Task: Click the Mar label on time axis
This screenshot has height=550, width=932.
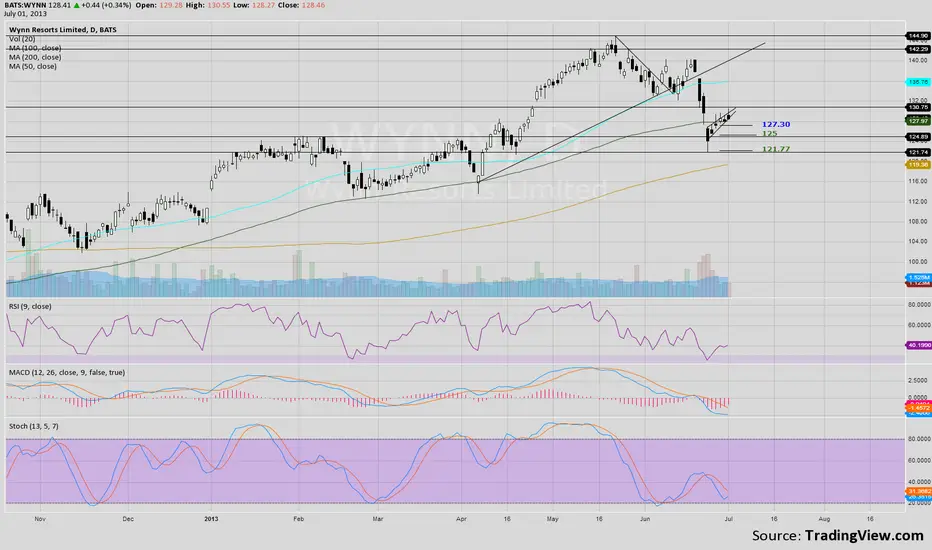Action: click(x=377, y=519)
